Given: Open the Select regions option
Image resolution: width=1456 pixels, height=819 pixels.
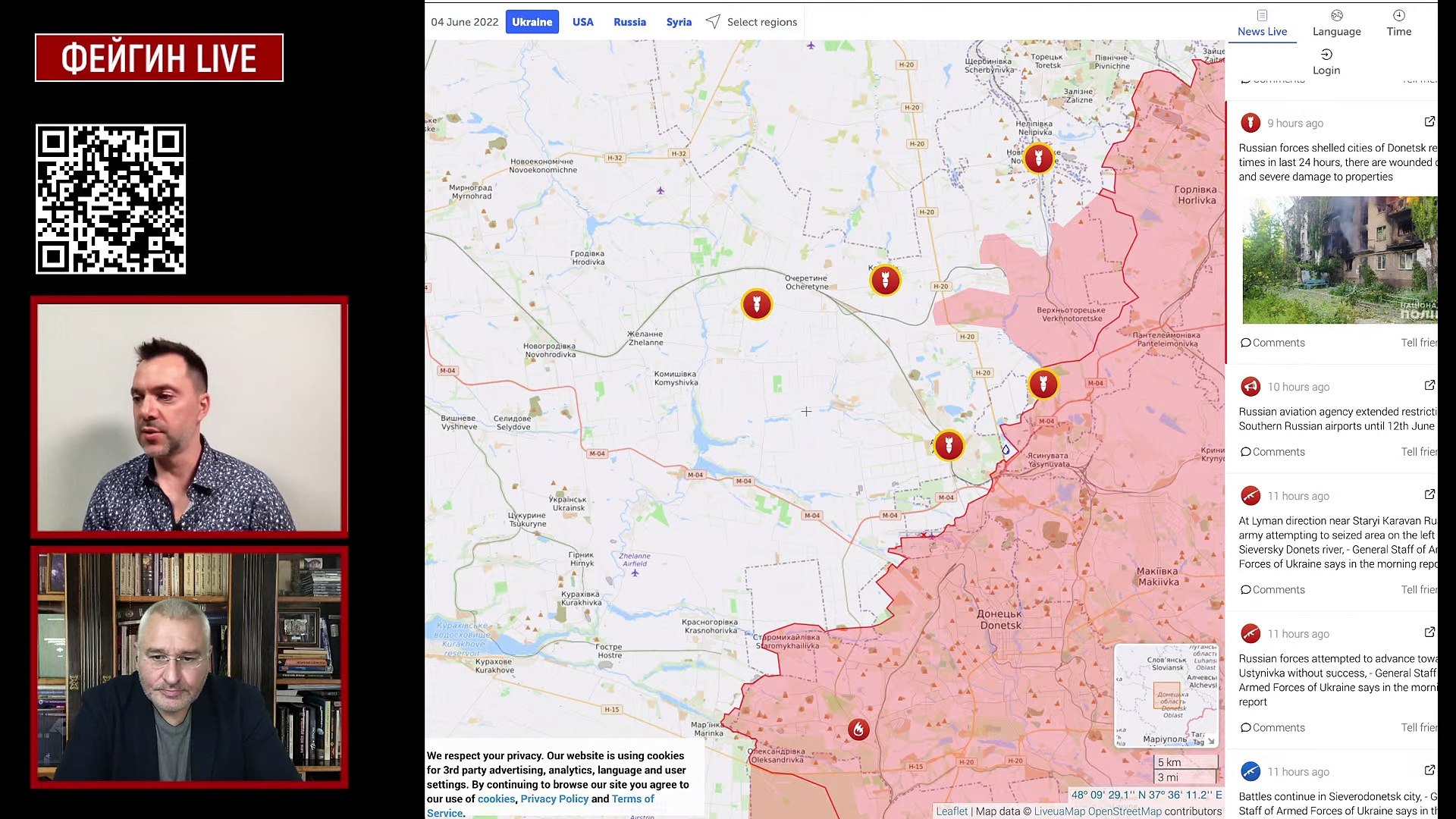Looking at the screenshot, I should coord(752,22).
